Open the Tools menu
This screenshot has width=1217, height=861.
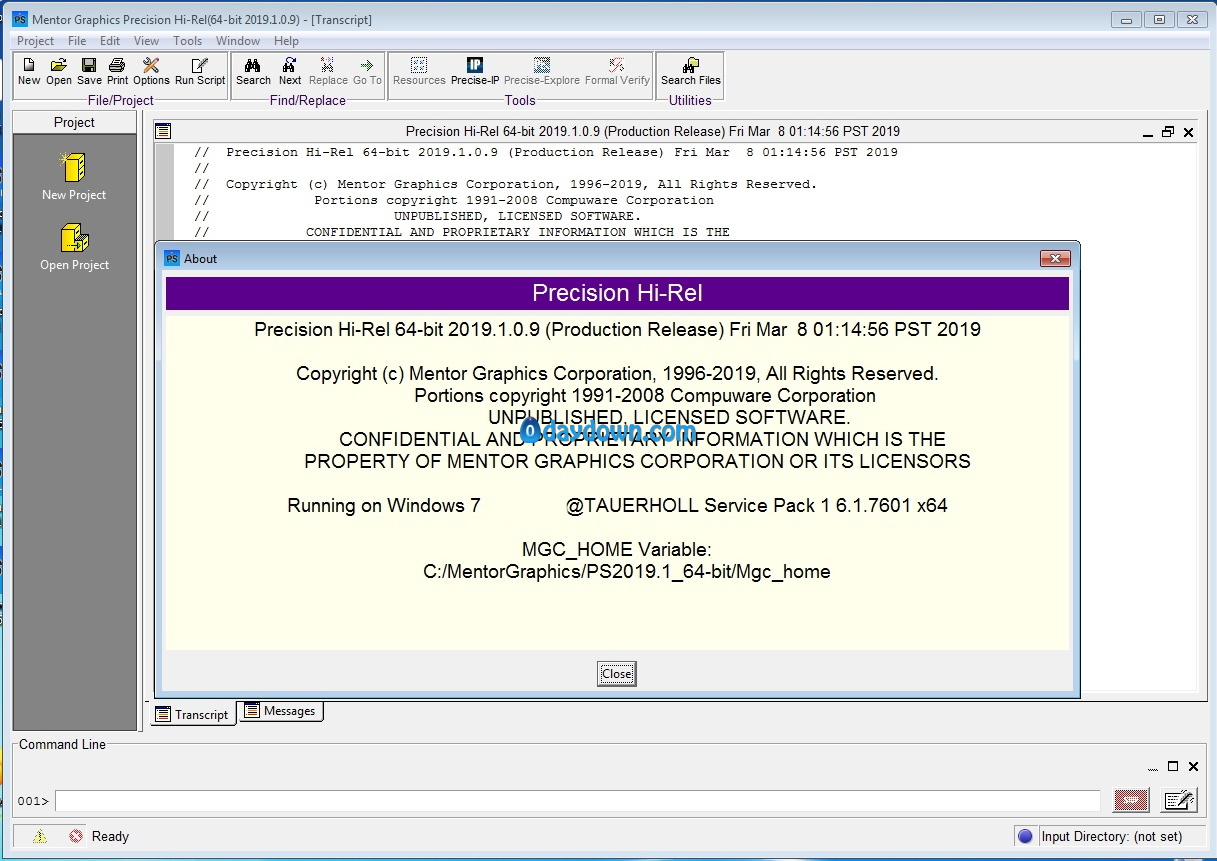[188, 41]
